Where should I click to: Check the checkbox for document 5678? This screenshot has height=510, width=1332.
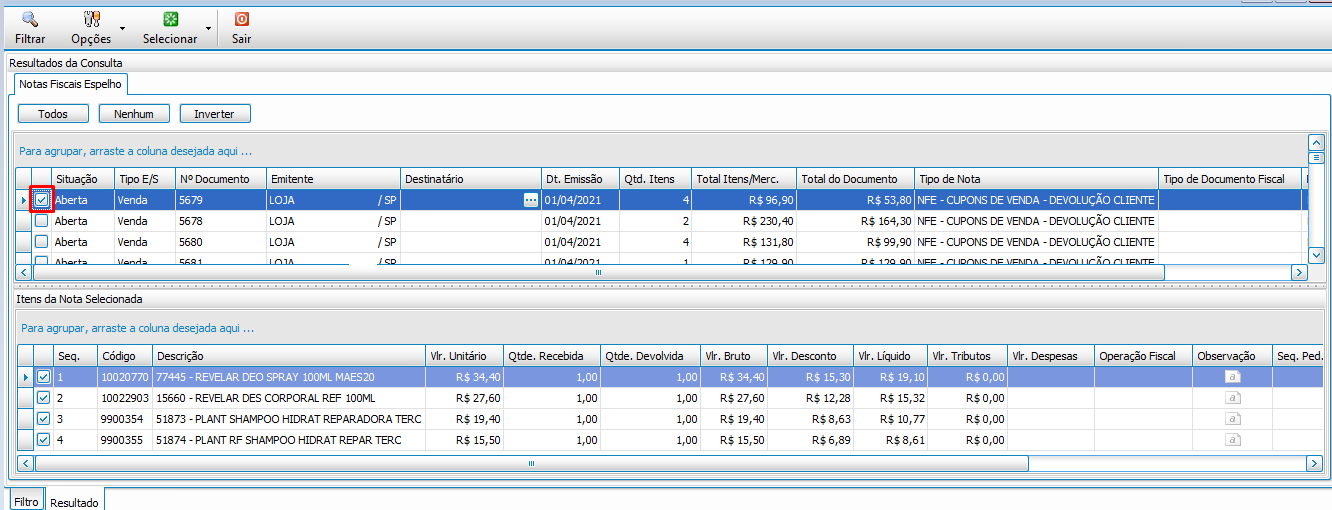pyautogui.click(x=41, y=221)
